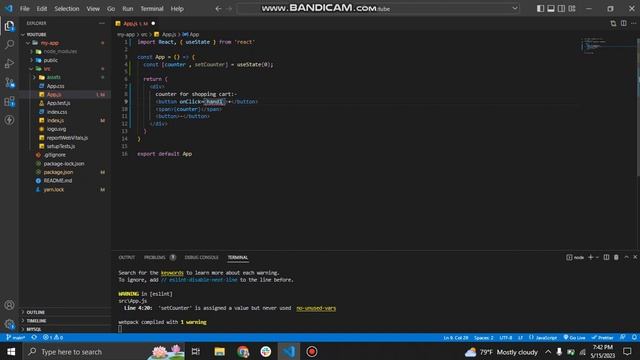Kill terminal with trash icon
The height and width of the screenshot is (360, 640).
[x=616, y=257]
